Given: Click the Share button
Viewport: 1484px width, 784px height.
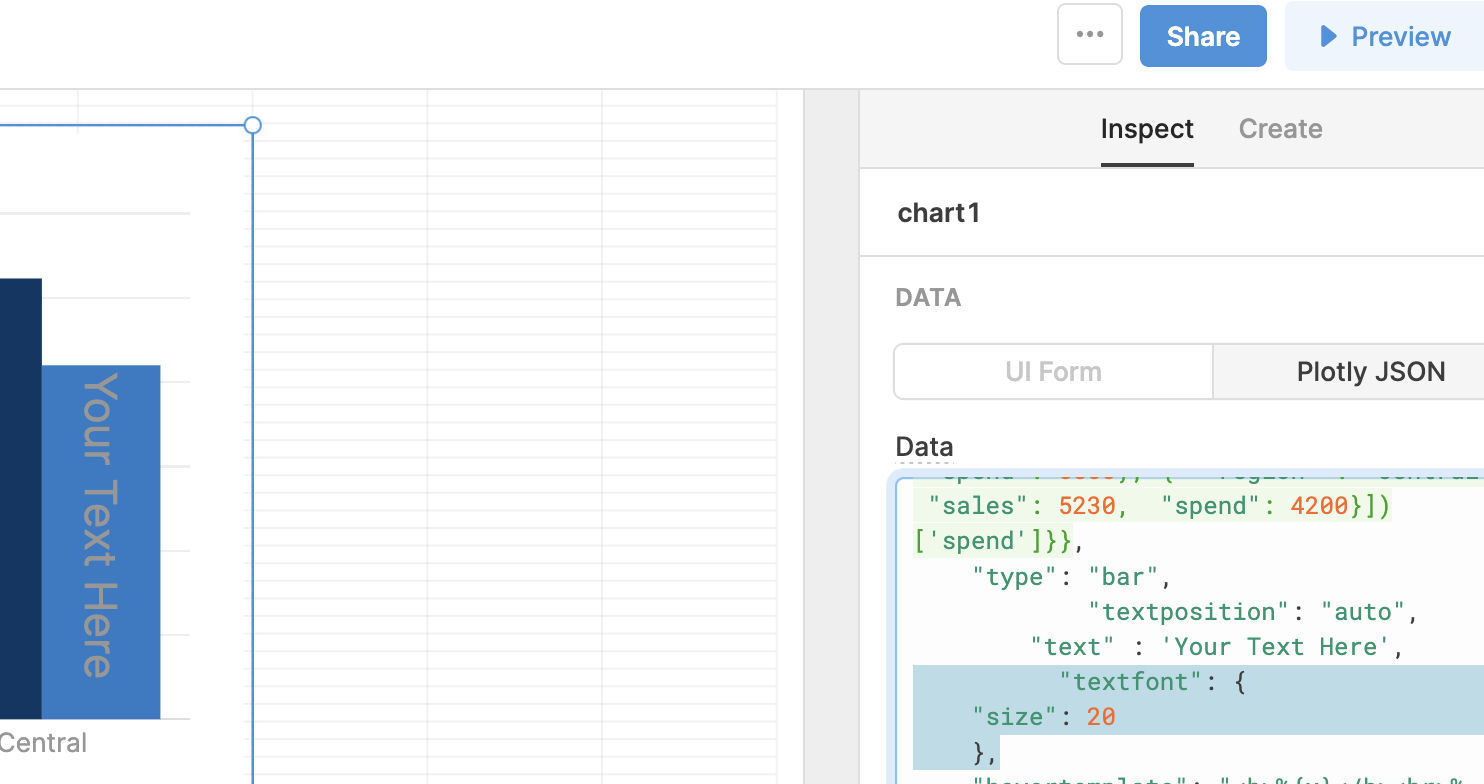Looking at the screenshot, I should tap(1202, 35).
